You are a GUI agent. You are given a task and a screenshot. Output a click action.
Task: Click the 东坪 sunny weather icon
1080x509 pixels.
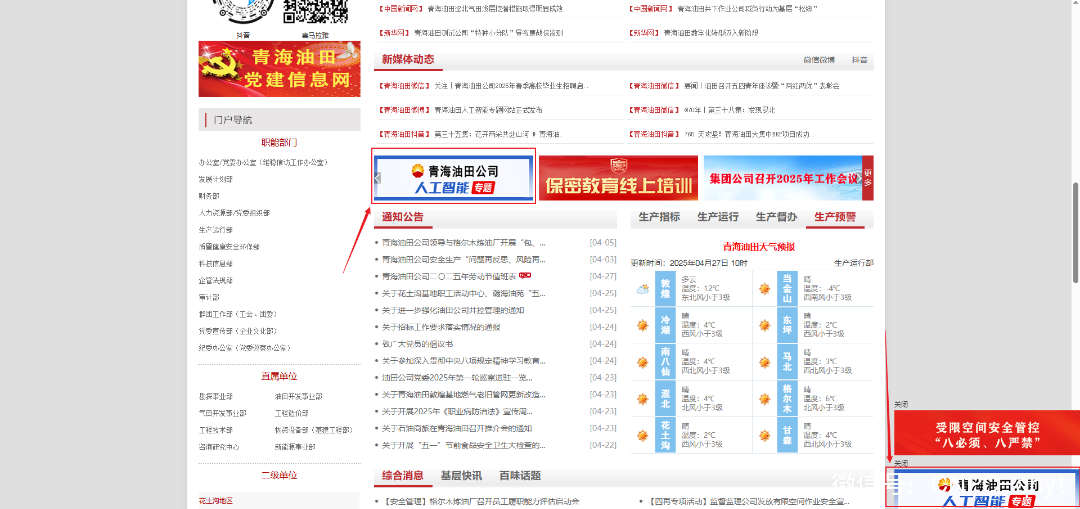pyautogui.click(x=765, y=325)
